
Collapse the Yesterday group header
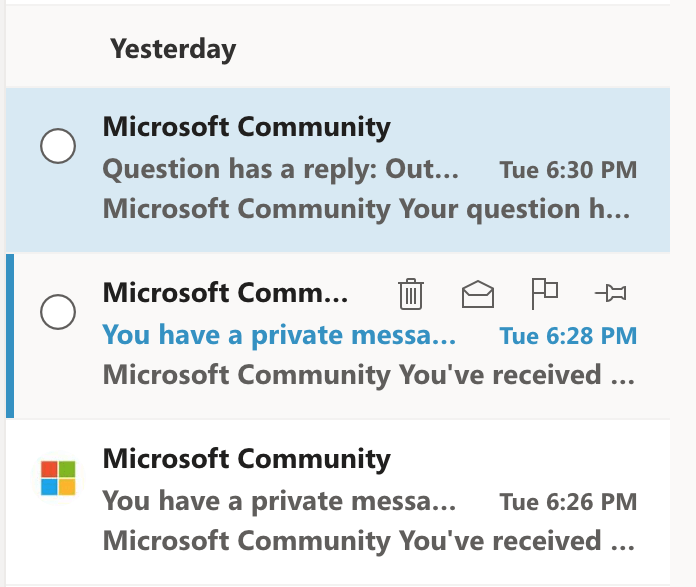click(173, 49)
